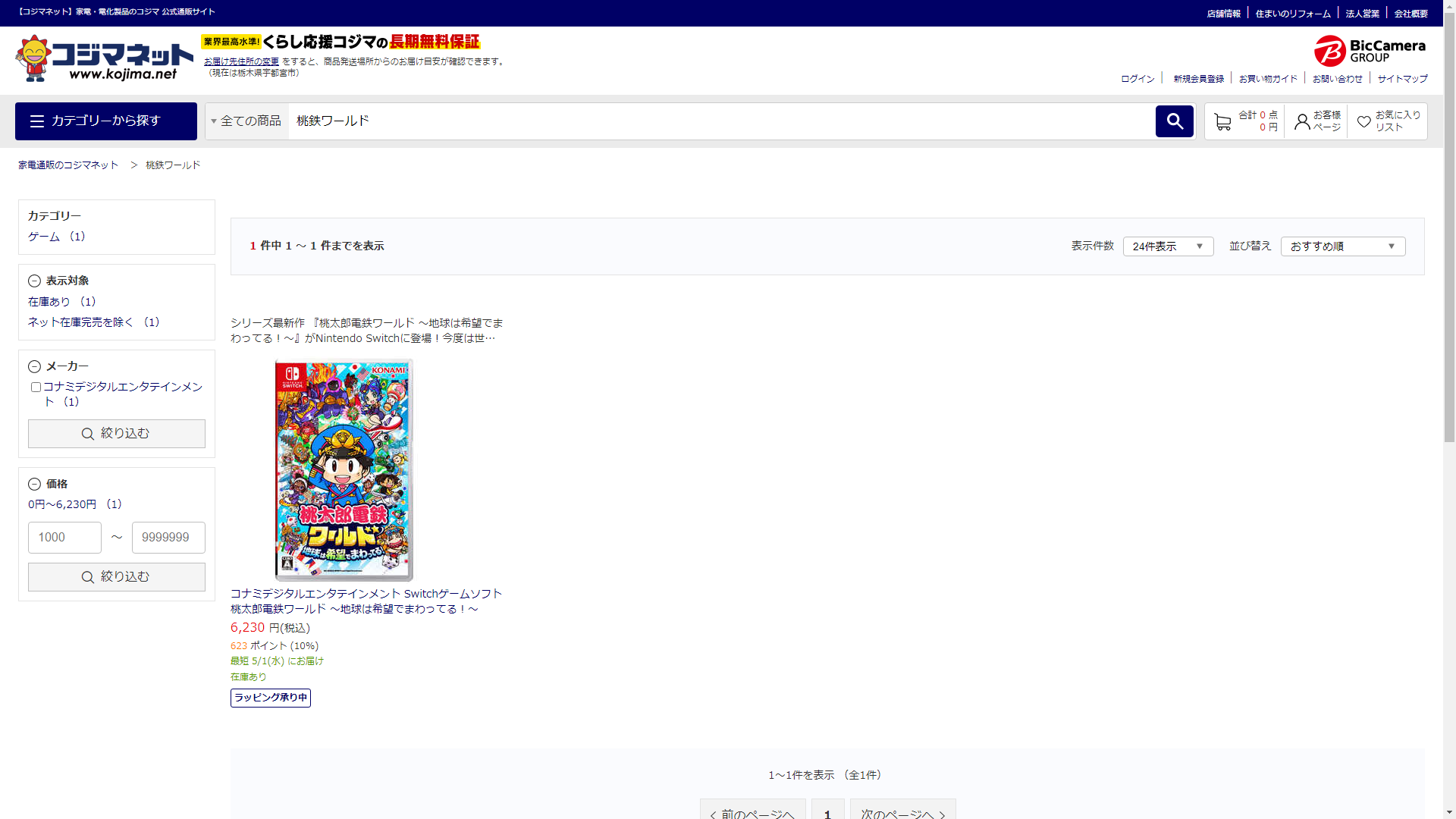Viewport: 1456px width, 819px height.
Task: Open the 24件表示 display count dropdown
Action: click(1168, 246)
